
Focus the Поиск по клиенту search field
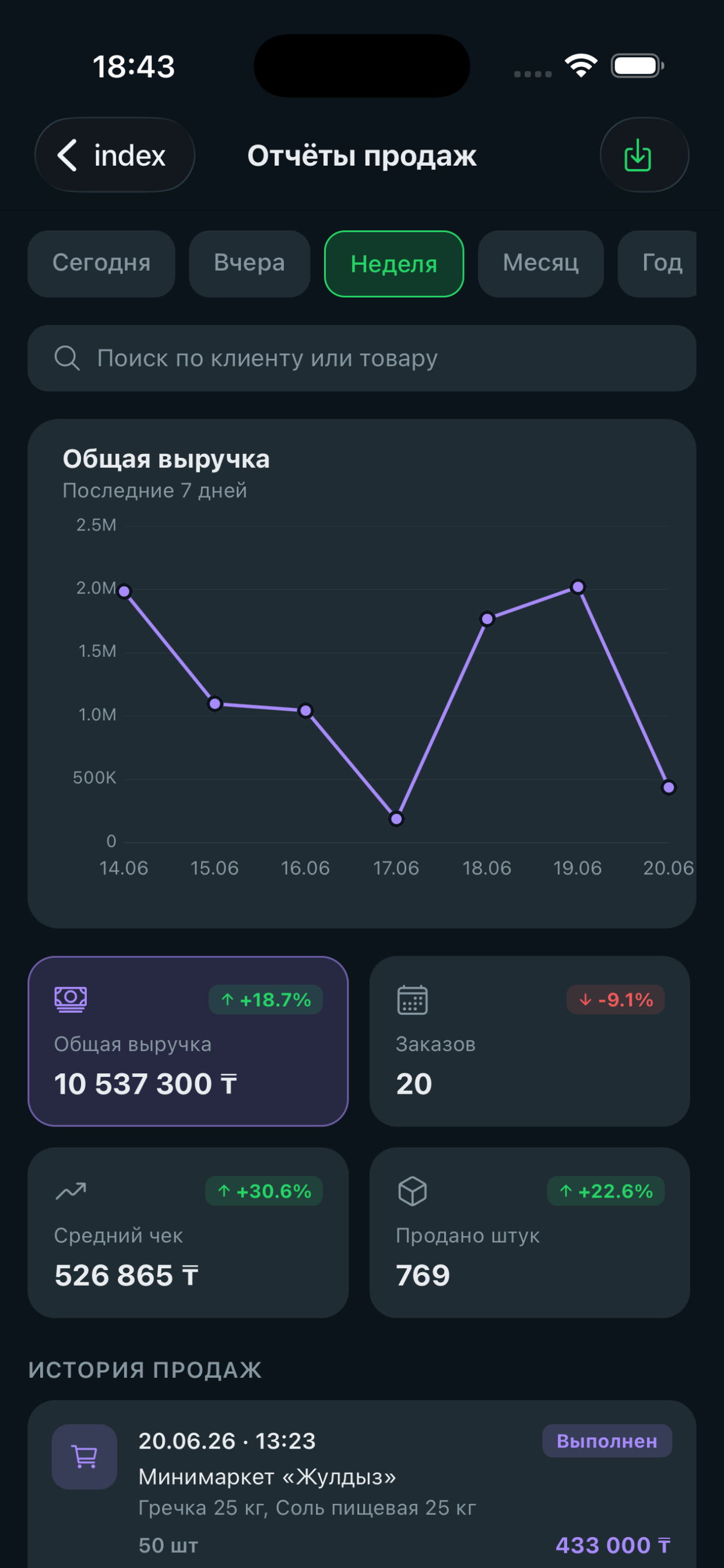[362, 358]
